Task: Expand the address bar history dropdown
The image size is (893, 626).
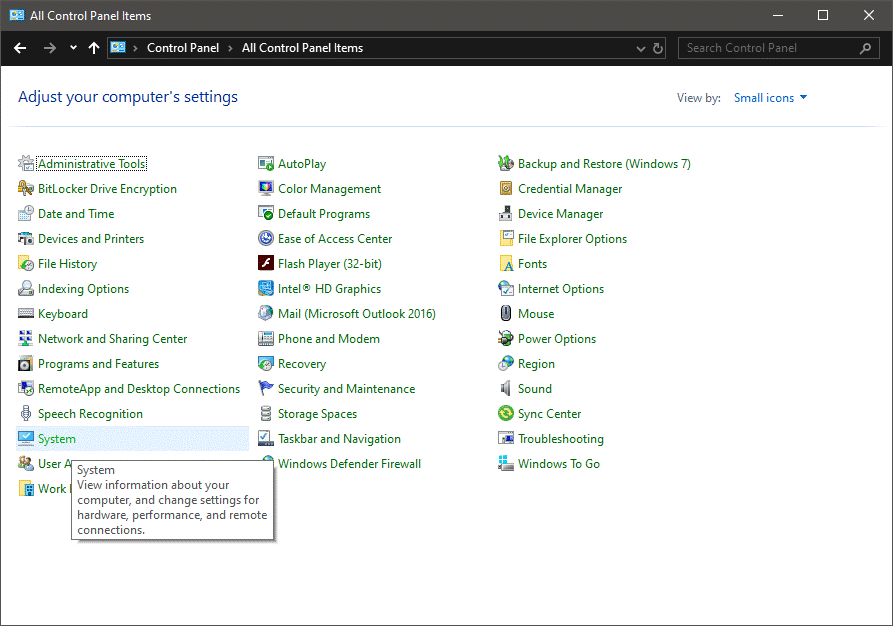Action: click(641, 47)
